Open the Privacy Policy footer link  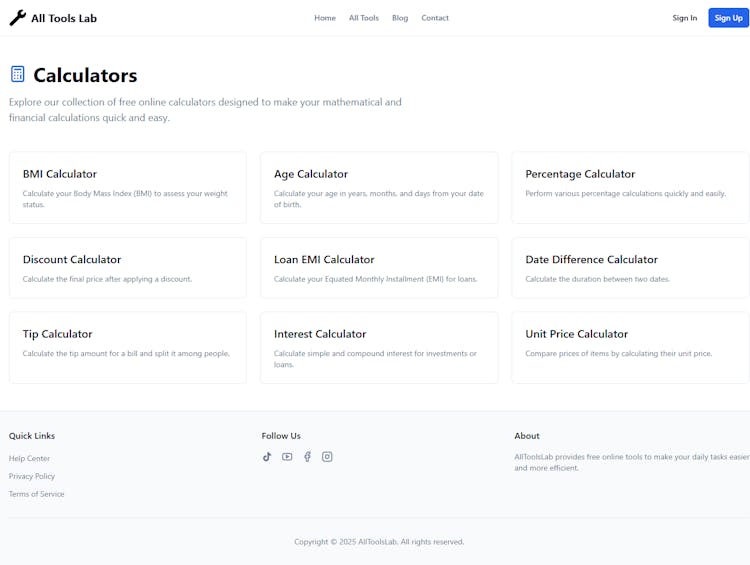(32, 477)
